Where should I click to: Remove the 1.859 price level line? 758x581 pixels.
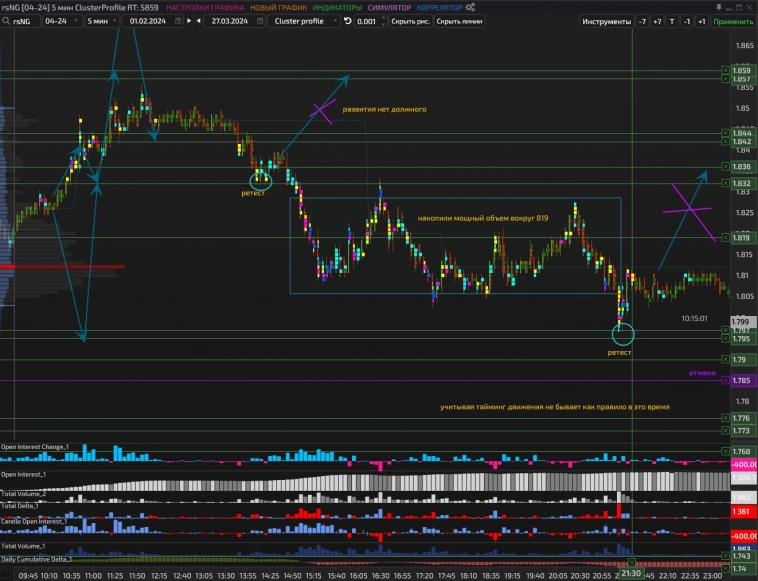(x=725, y=70)
